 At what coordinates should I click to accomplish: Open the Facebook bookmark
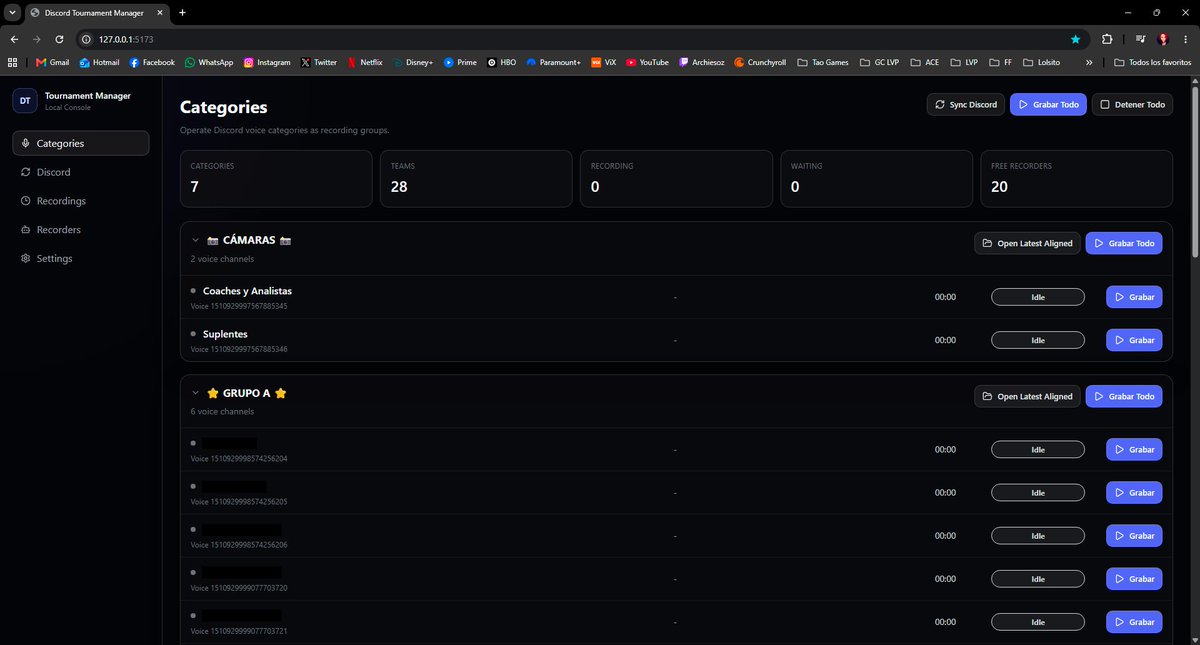tap(151, 62)
